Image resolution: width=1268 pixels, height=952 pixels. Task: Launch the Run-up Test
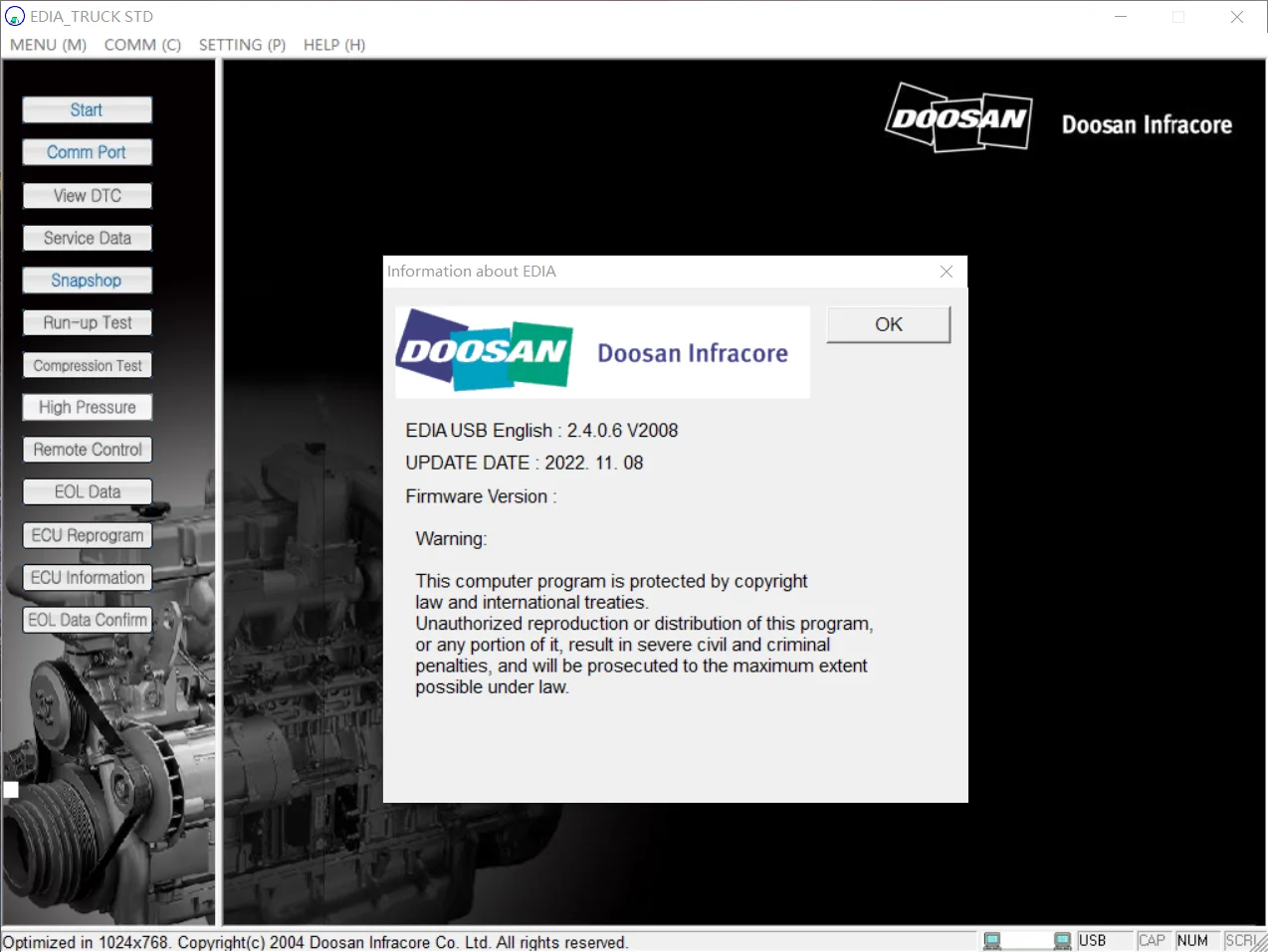(87, 323)
